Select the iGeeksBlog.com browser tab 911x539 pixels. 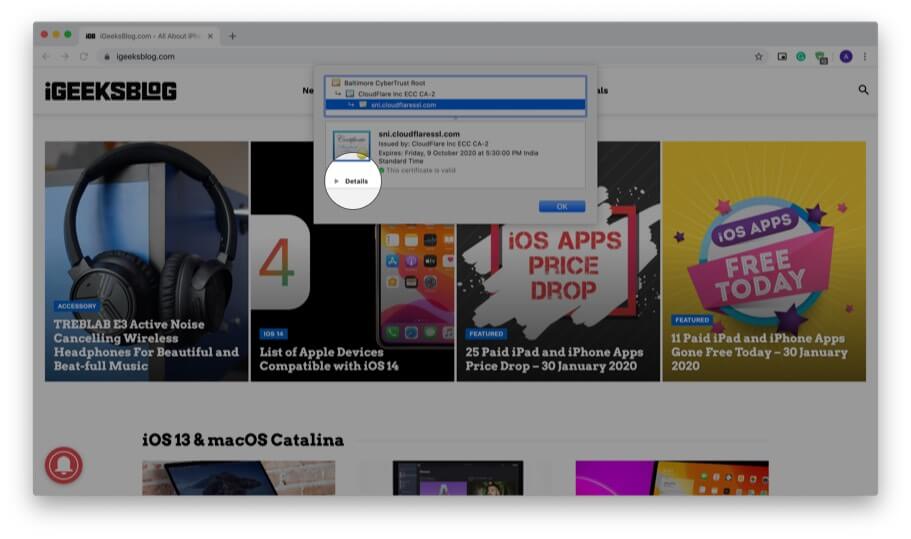click(150, 36)
